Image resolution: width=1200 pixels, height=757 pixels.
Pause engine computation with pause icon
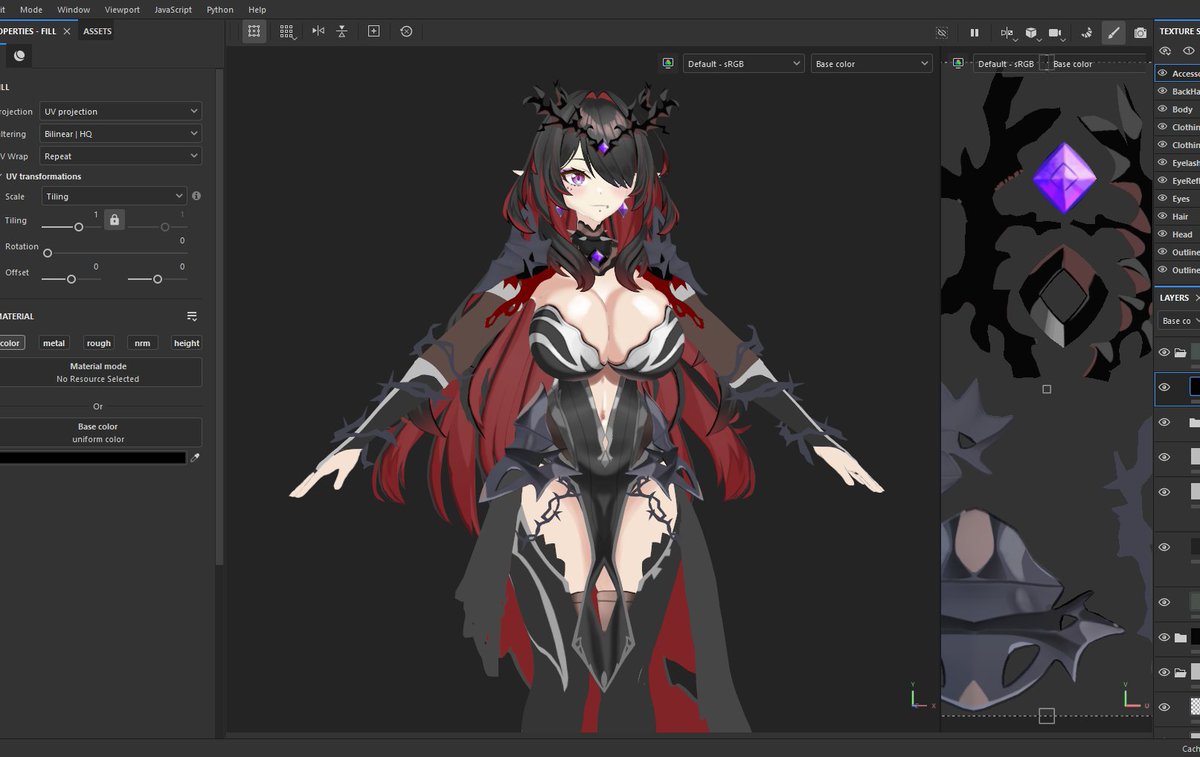click(x=974, y=33)
